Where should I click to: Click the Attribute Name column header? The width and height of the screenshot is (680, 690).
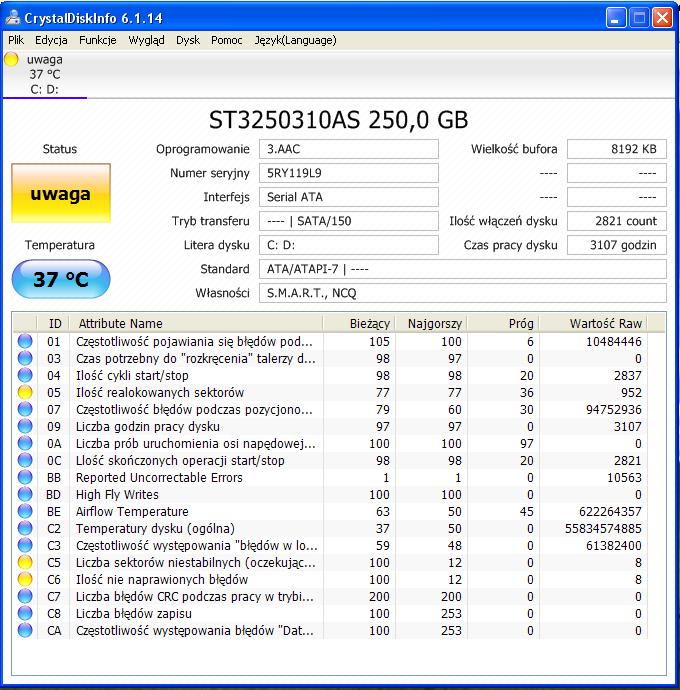coord(196,323)
